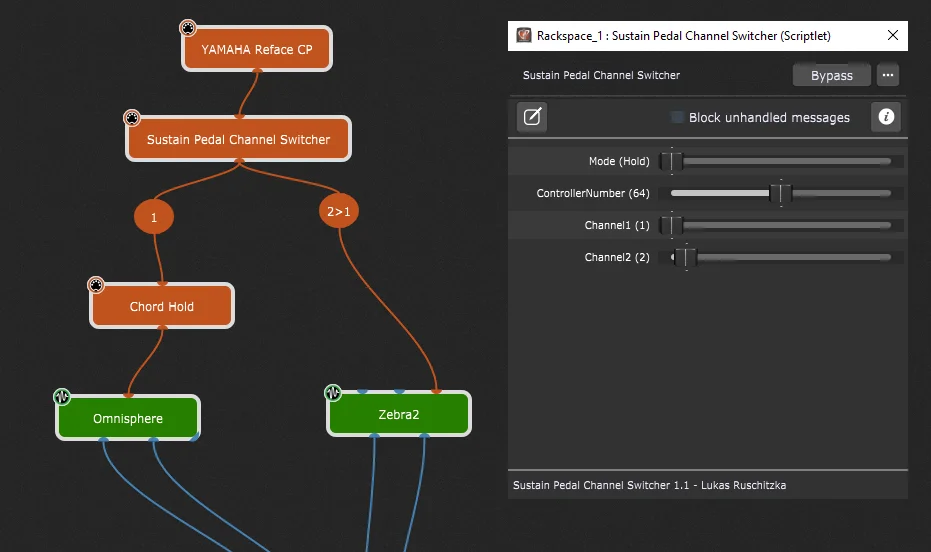
Task: Click the waveform icon on Zebra2 block
Action: click(333, 392)
